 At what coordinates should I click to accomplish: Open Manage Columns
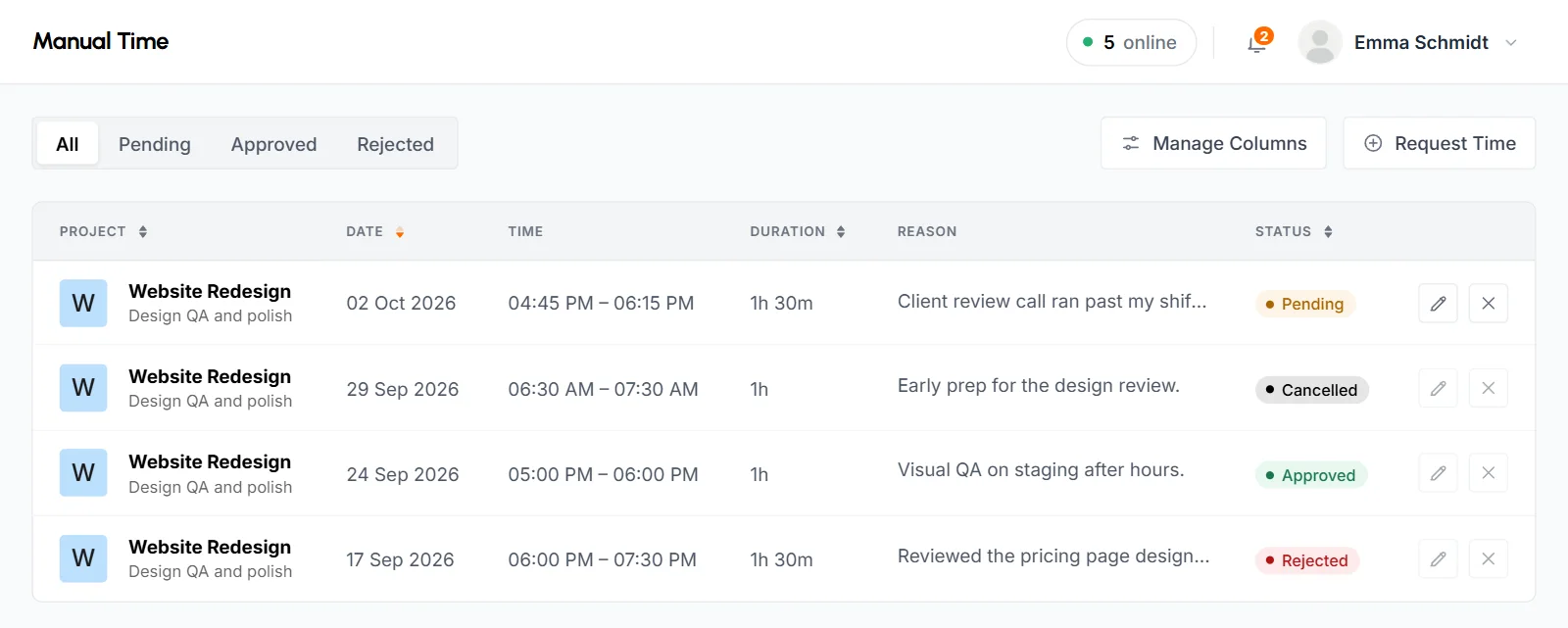[x=1213, y=143]
